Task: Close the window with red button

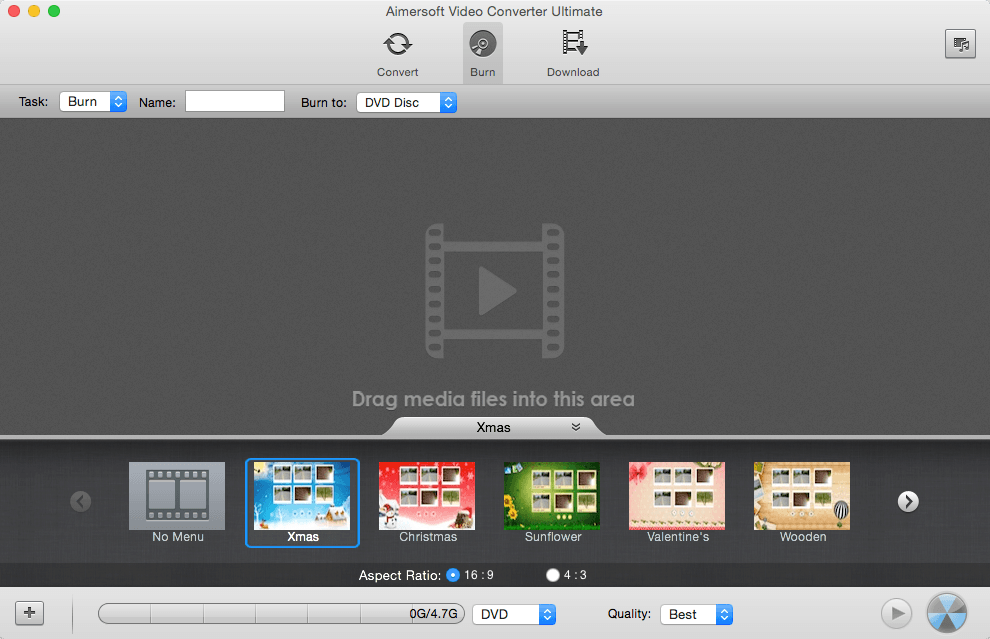Action: pyautogui.click(x=13, y=11)
